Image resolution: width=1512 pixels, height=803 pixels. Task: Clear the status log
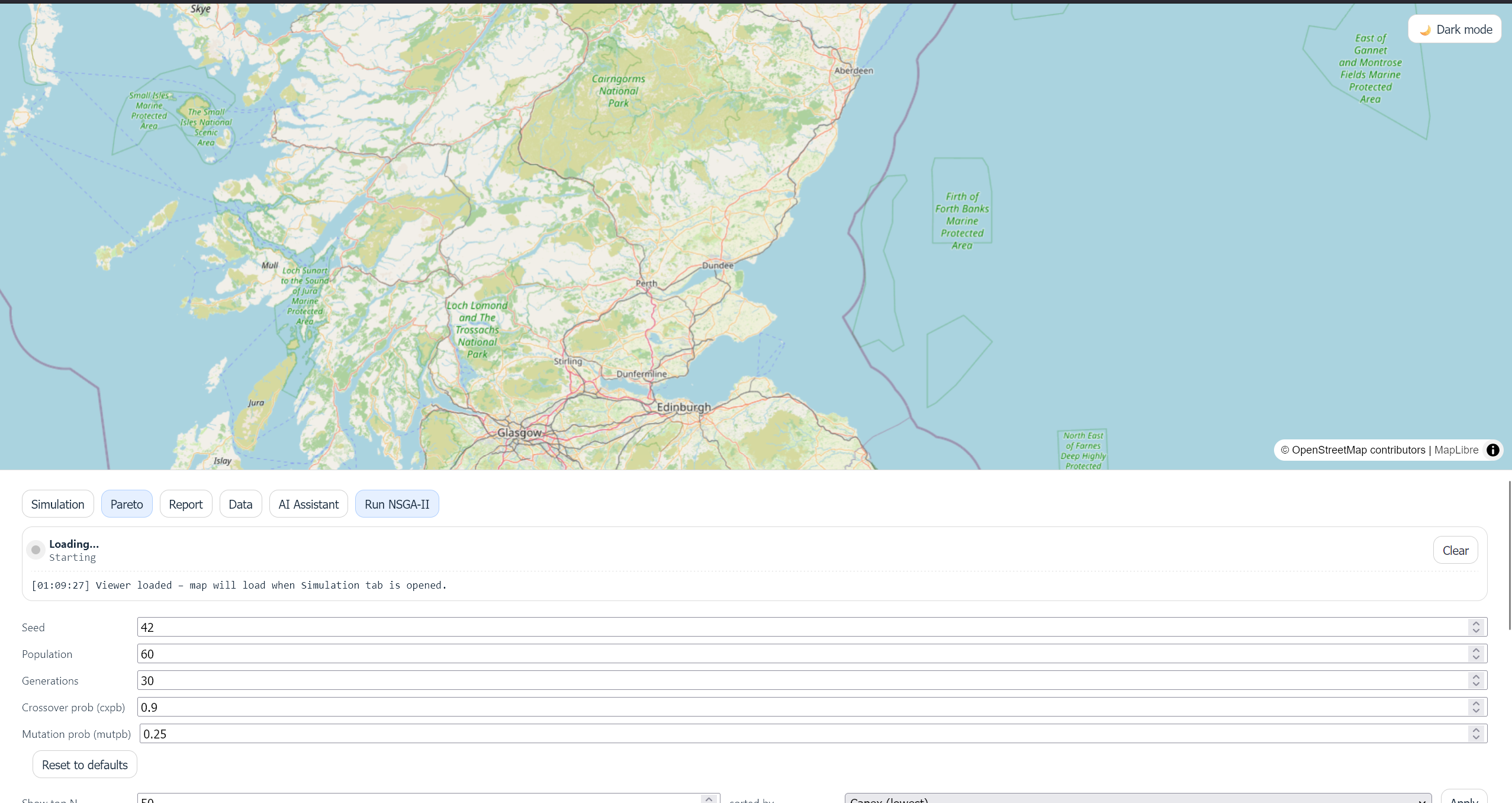[1455, 550]
